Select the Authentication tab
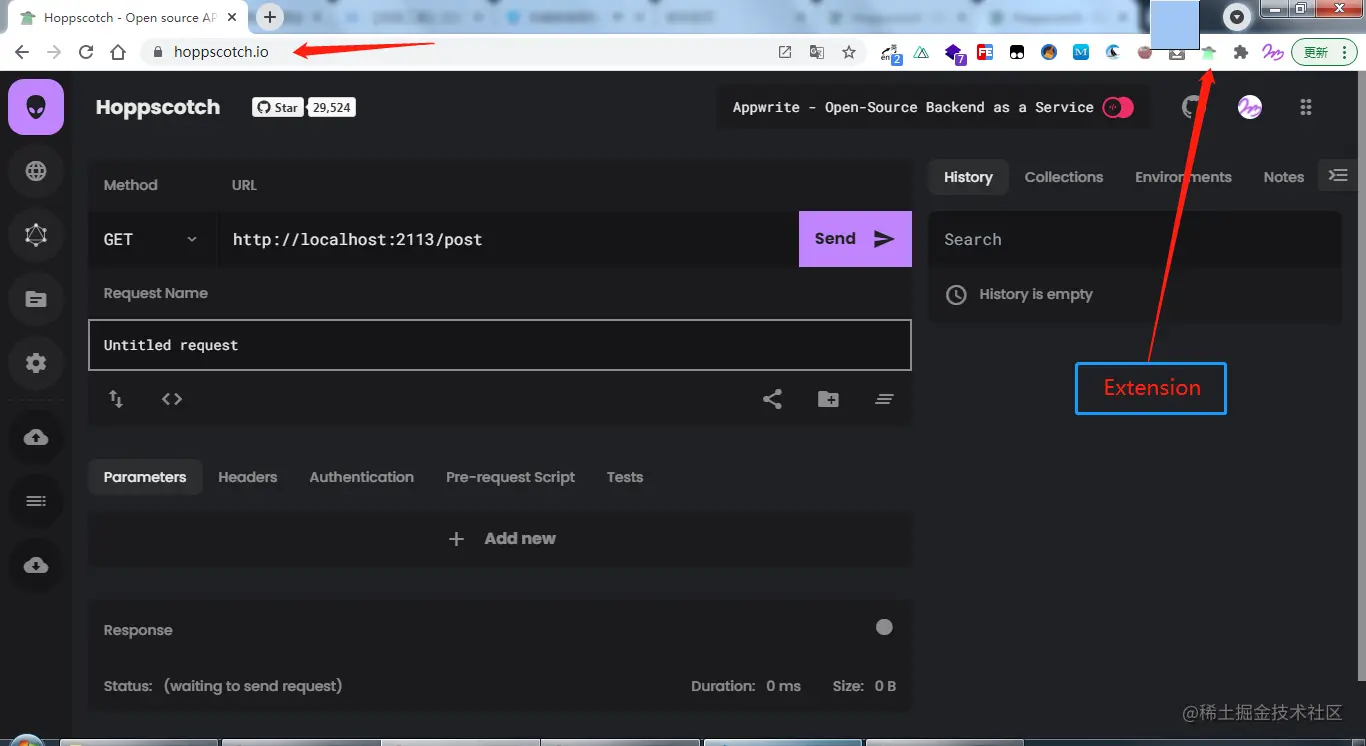Image resolution: width=1366 pixels, height=746 pixels. 362,477
